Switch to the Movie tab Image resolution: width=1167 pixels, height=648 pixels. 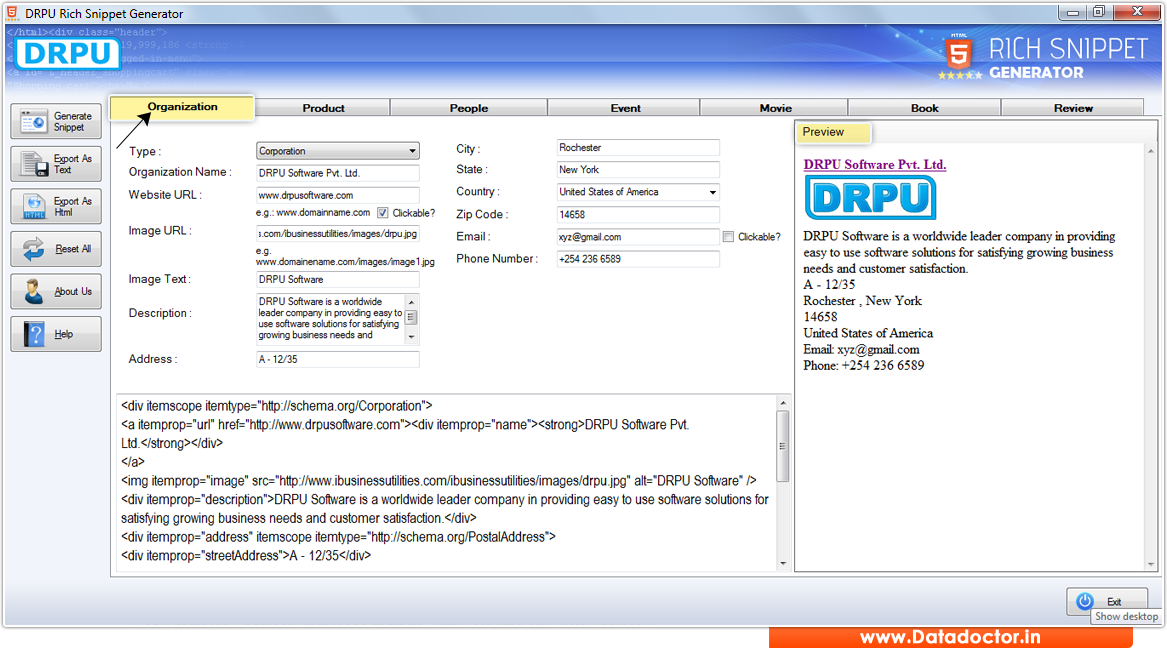click(776, 108)
